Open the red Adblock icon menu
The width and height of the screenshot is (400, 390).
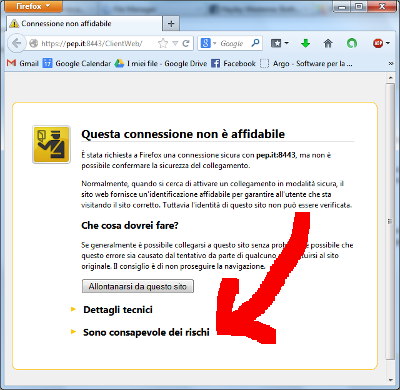tap(381, 43)
